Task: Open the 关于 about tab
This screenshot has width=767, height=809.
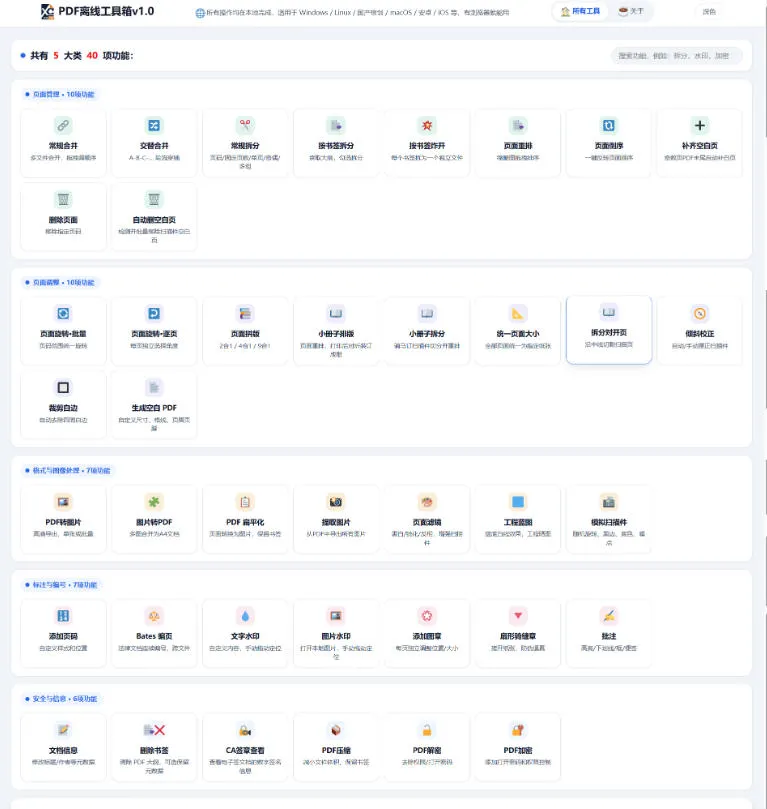Action: 631,11
